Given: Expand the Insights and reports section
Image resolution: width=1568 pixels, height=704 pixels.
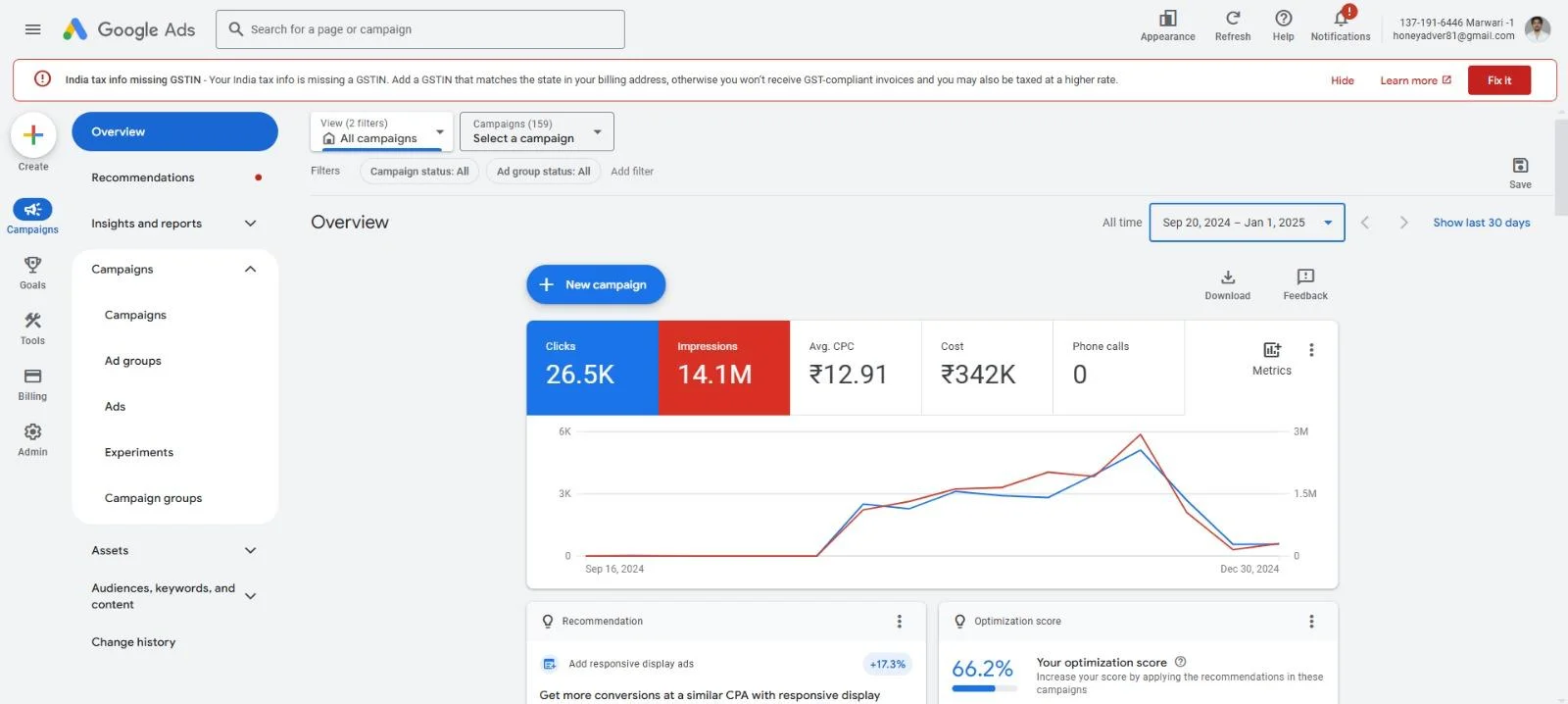Looking at the screenshot, I should pyautogui.click(x=174, y=224).
